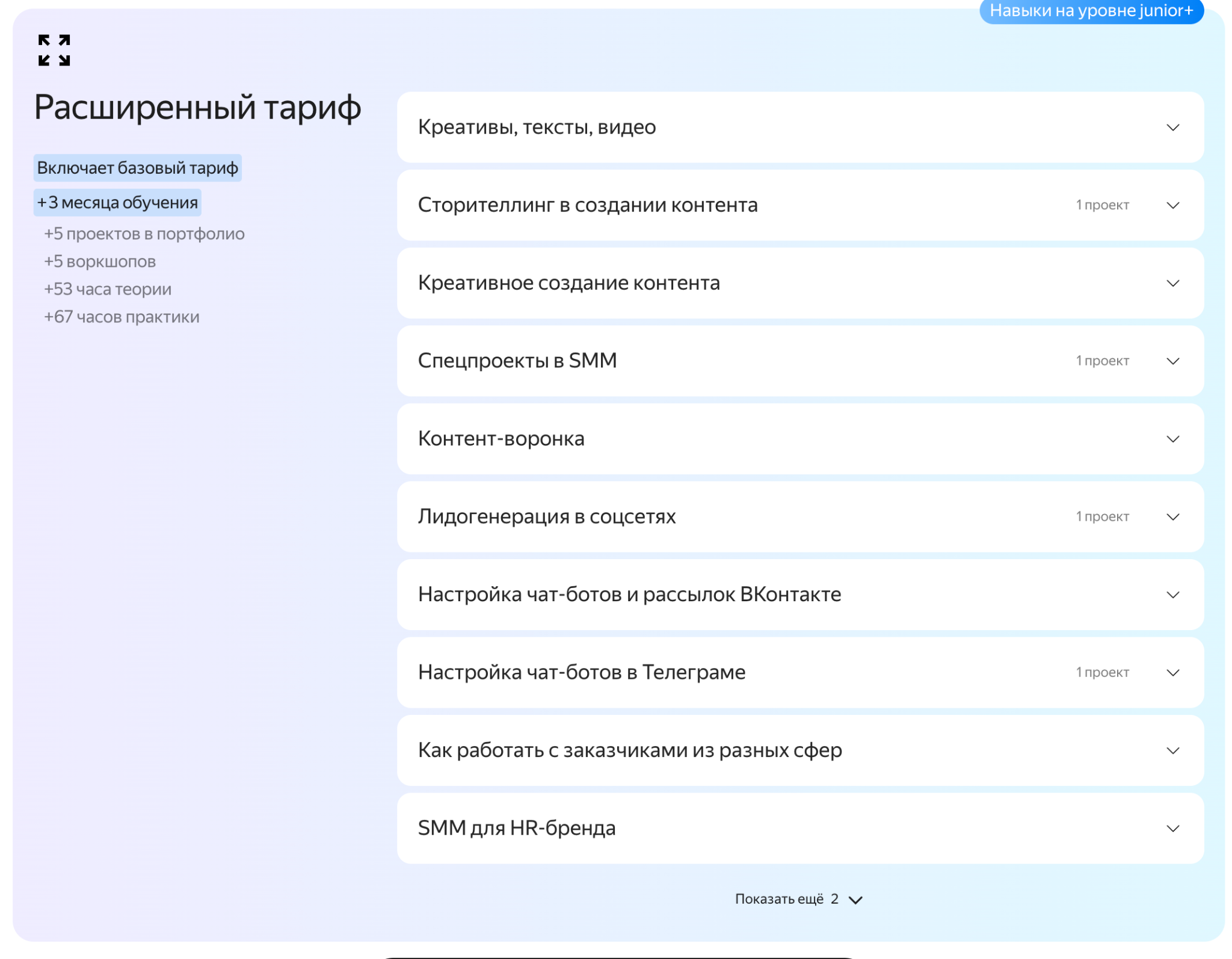This screenshot has height=959, width=1232.
Task: Expand the "Спецпроекты в SMM" module
Action: [x=800, y=361]
